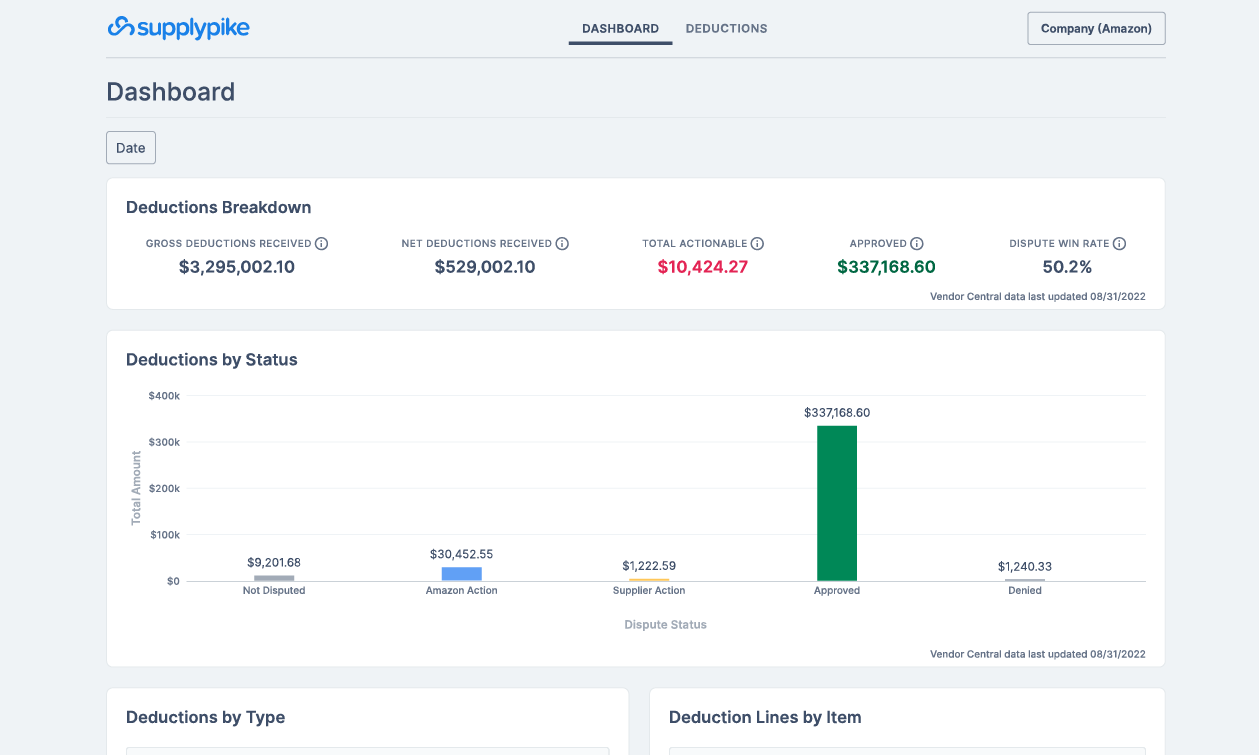Screen dimensions: 1259x755
Task: Switch to the Deductions tab
Action: 726,29
